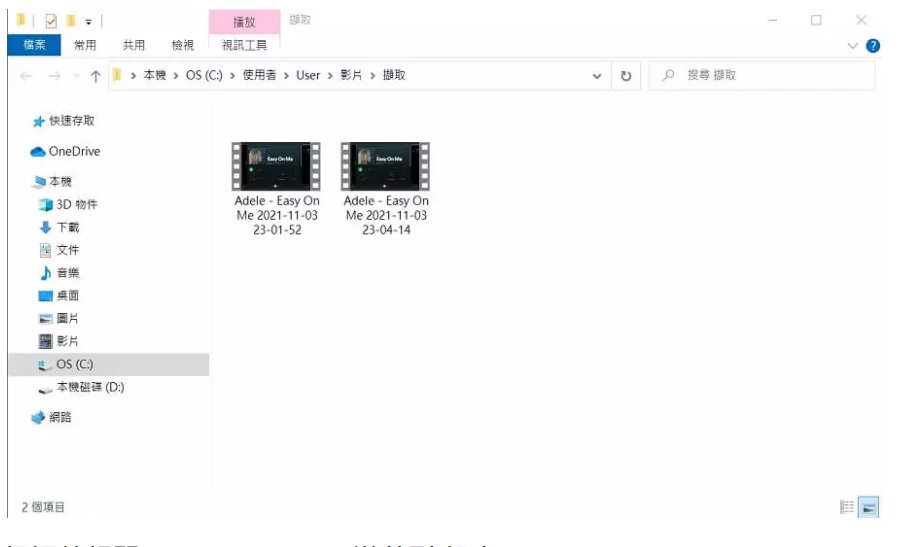Open the 檔案 file menu tab
The image size is (905, 547).
point(34,45)
